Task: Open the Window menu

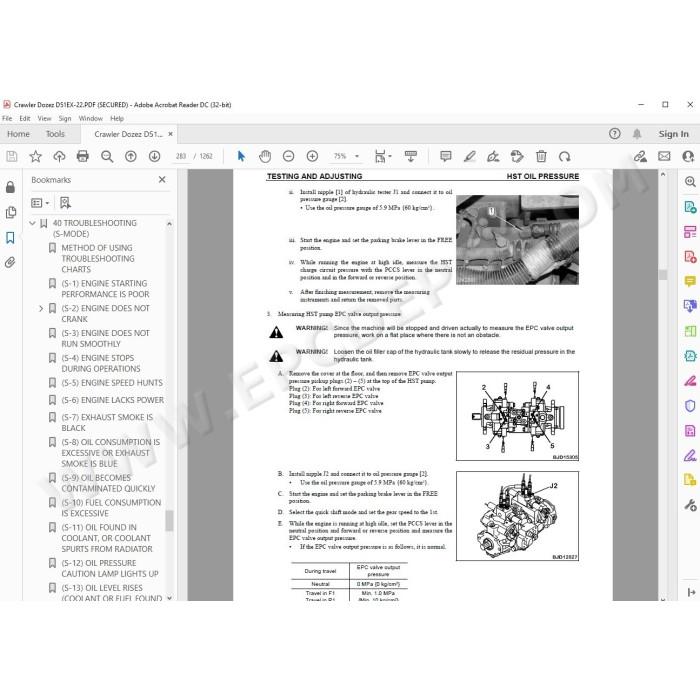Action: pyautogui.click(x=91, y=118)
